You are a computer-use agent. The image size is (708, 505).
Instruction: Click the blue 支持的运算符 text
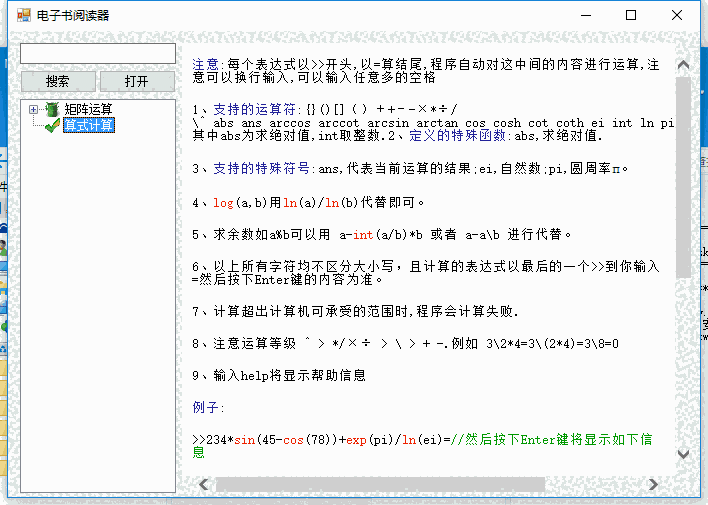pyautogui.click(x=254, y=109)
